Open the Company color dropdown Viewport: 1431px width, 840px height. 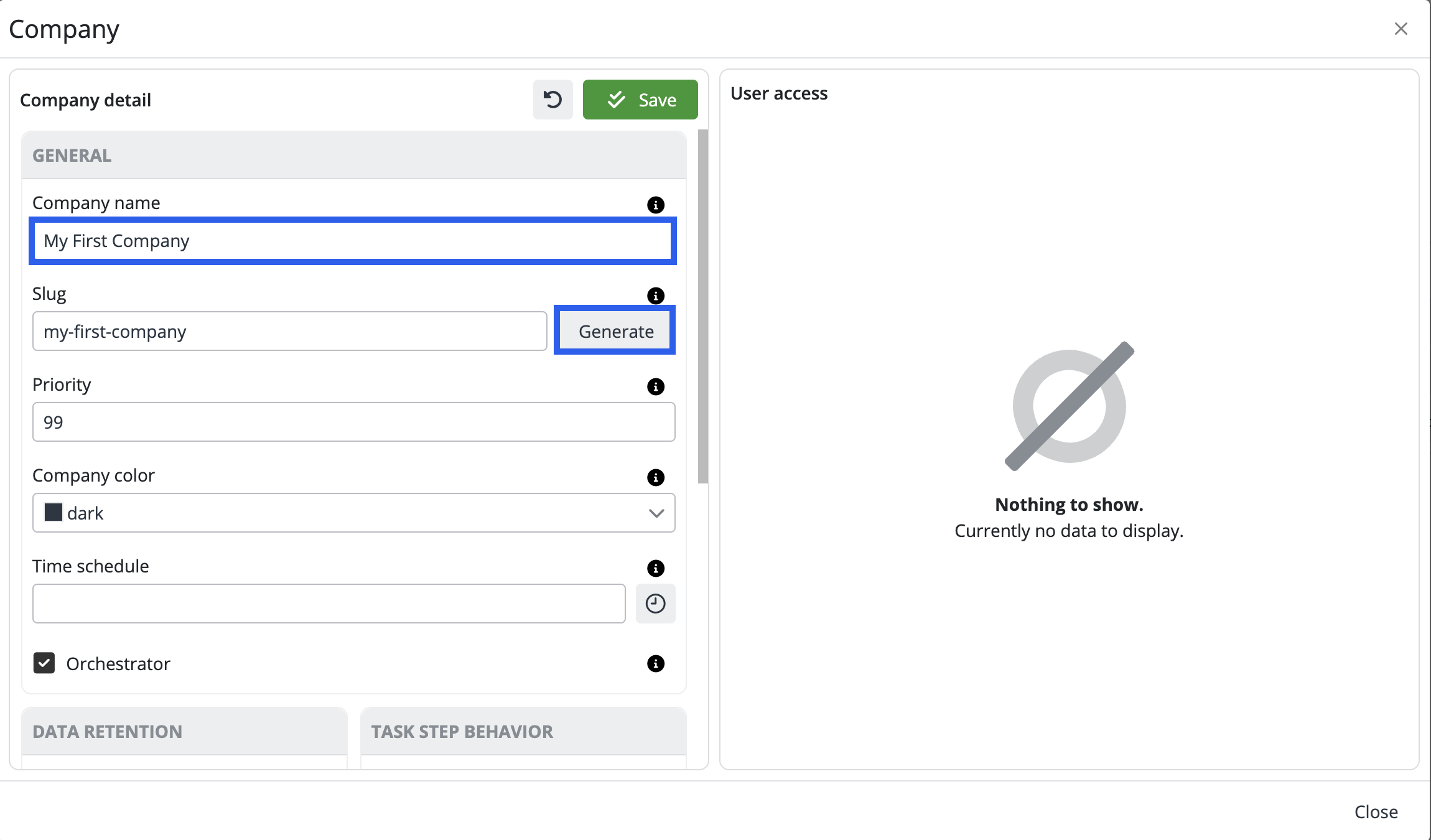click(x=353, y=513)
